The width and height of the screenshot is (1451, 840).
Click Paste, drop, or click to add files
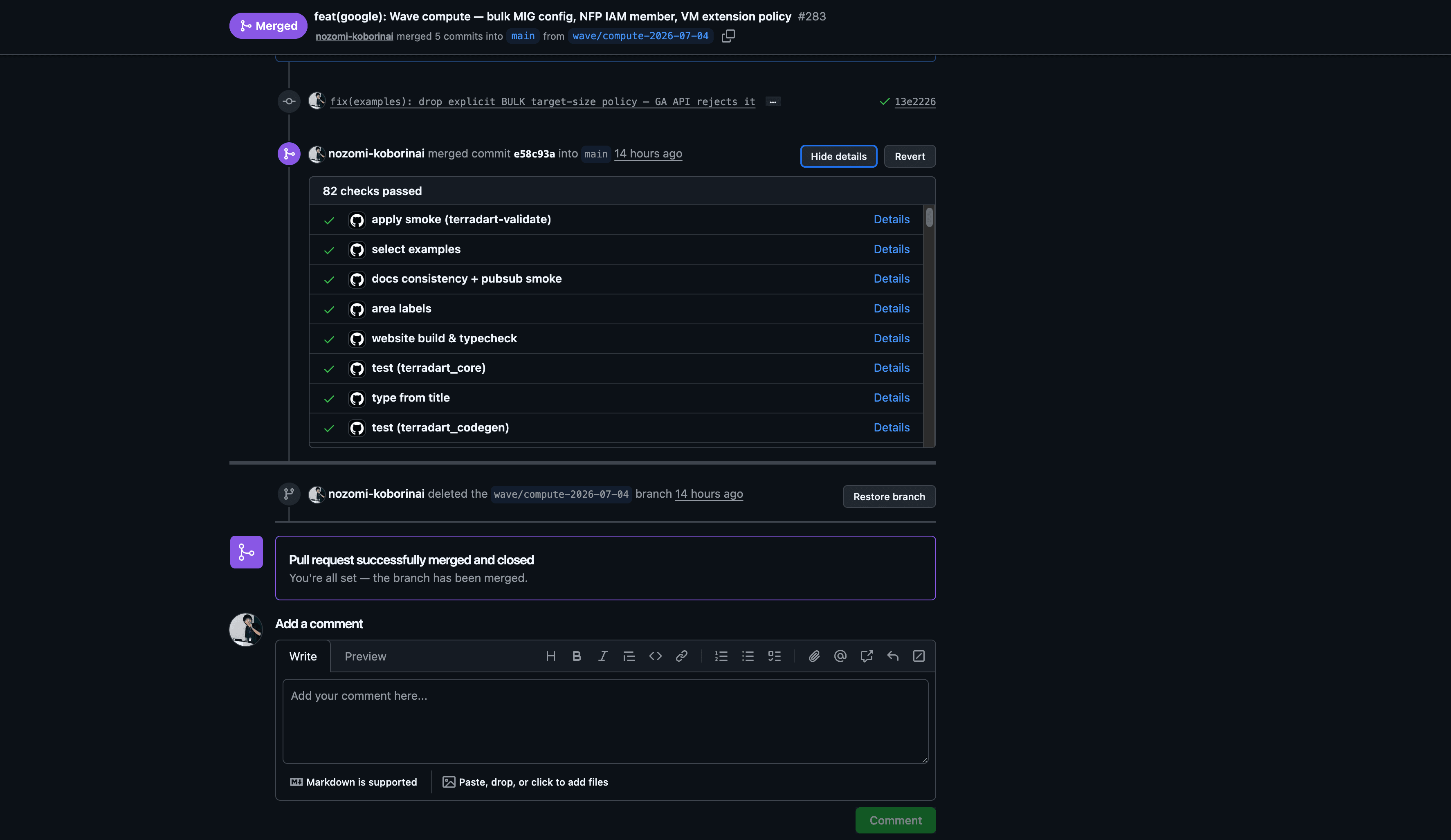525,782
